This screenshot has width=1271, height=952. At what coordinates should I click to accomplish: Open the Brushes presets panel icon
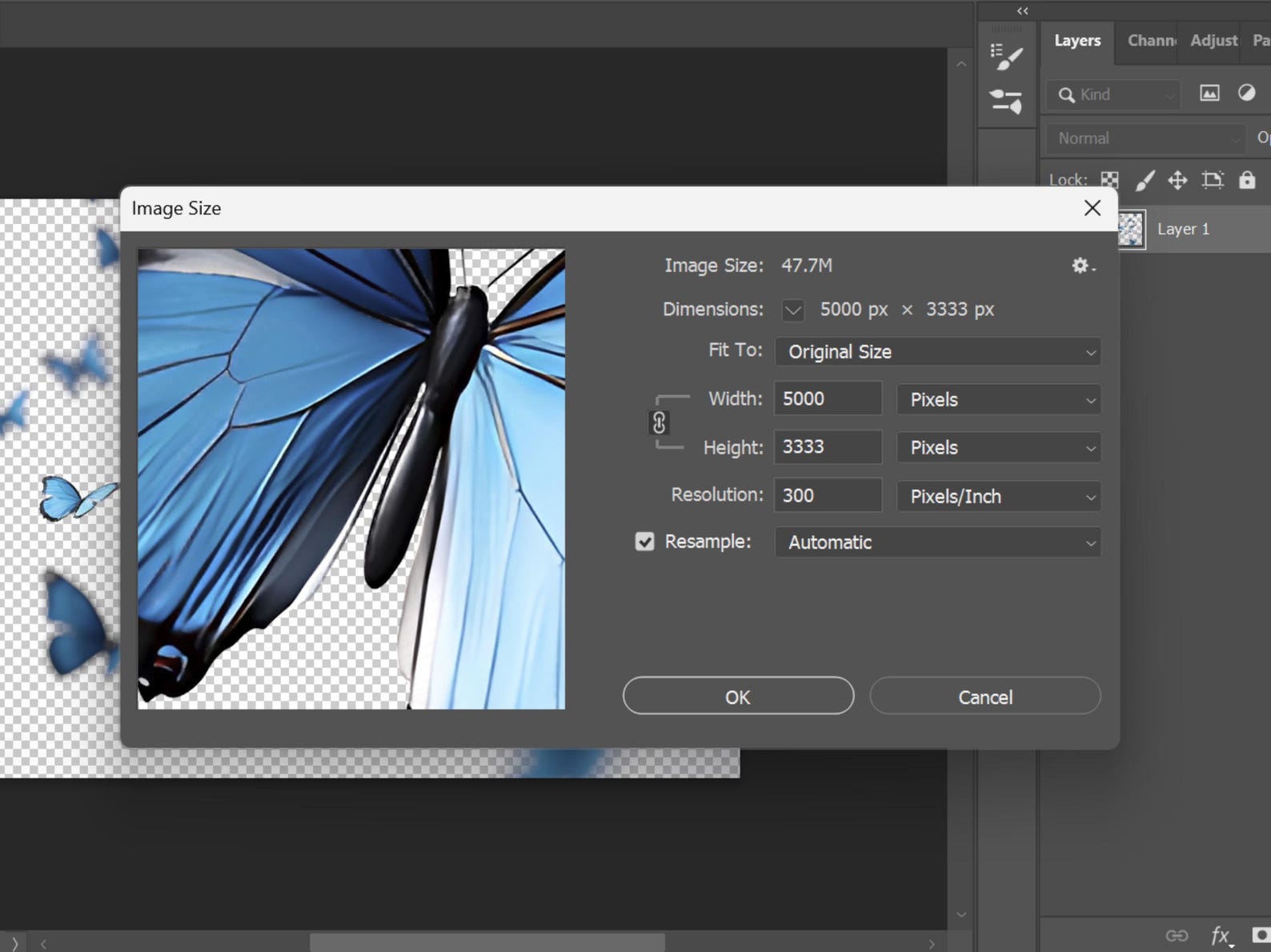(1006, 102)
